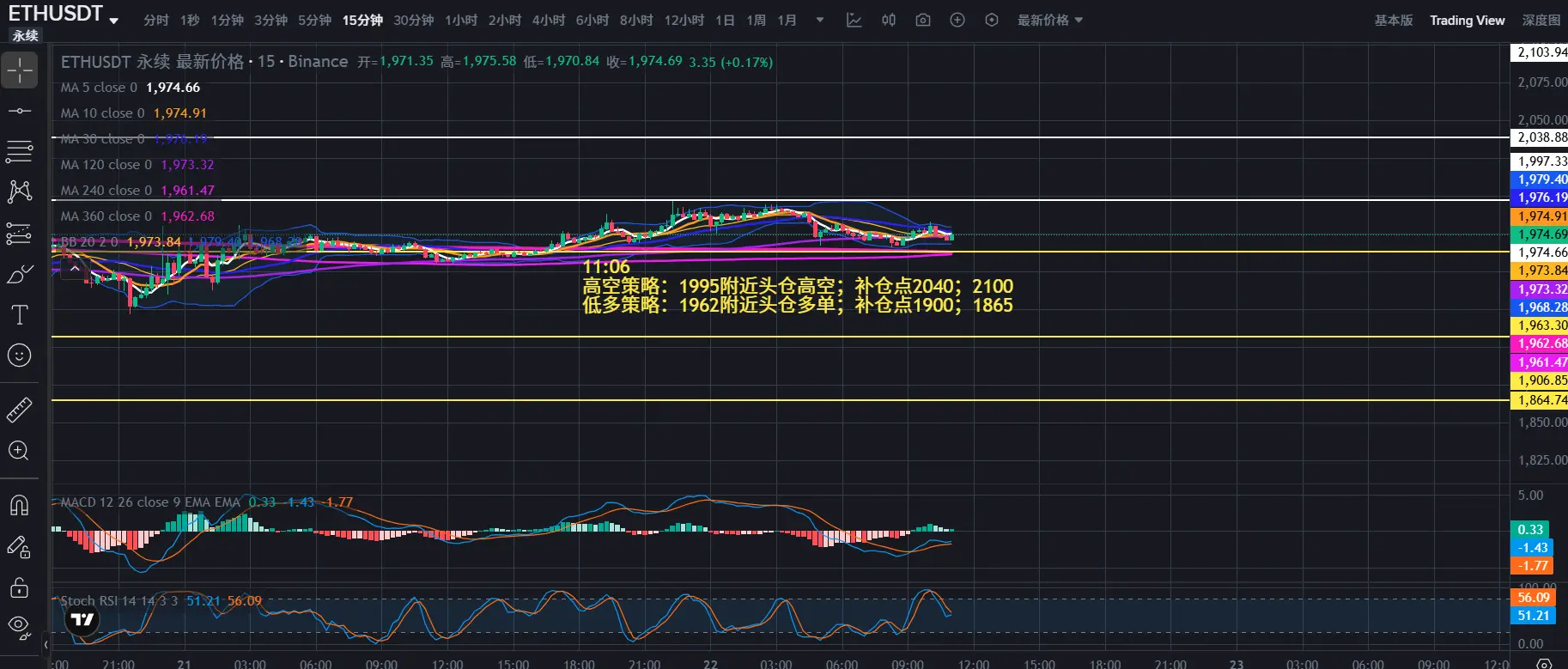1568x669 pixels.
Task: Select the 4小时 interval
Action: click(549, 20)
